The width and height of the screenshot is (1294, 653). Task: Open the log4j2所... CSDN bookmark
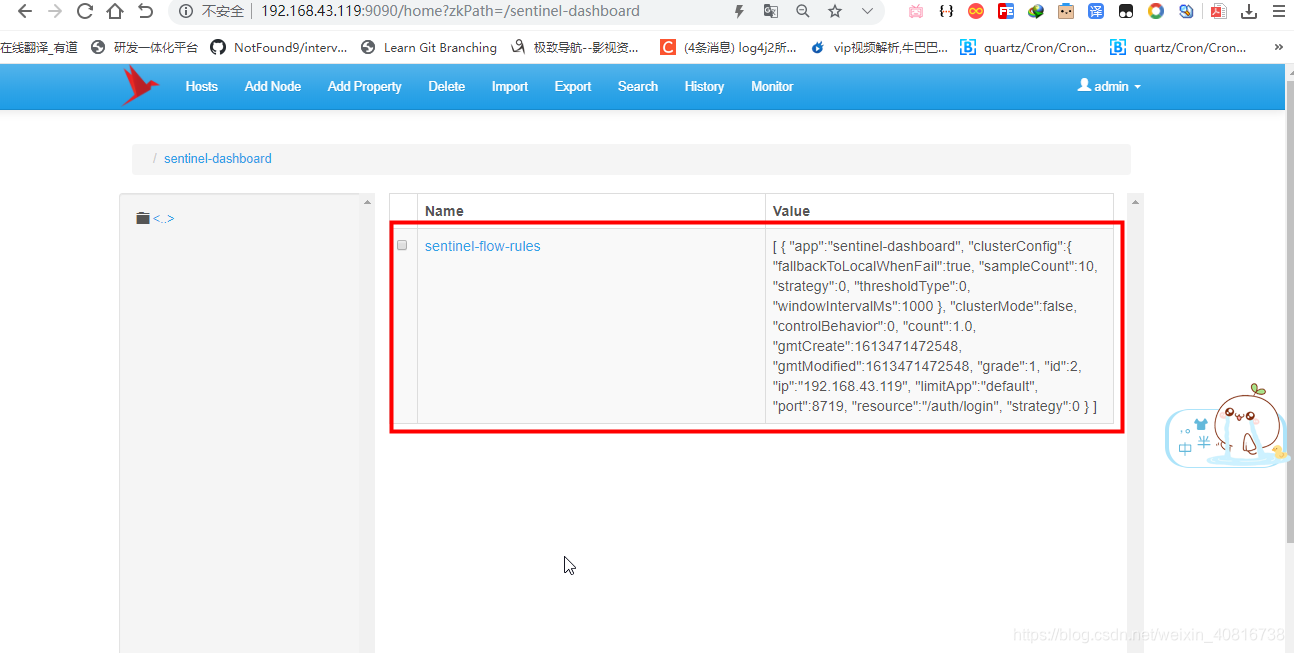coord(729,47)
